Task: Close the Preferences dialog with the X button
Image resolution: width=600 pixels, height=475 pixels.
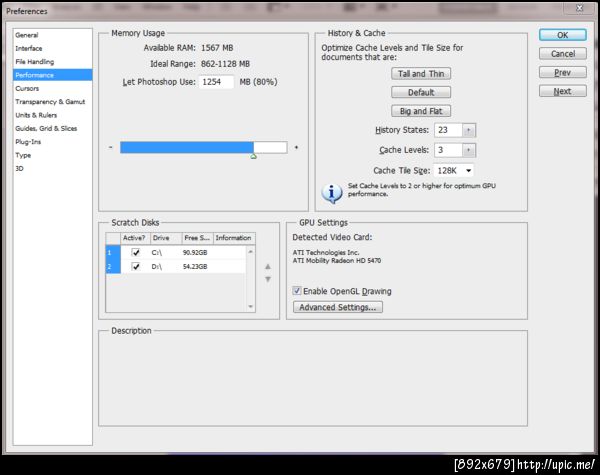Action: tap(579, 8)
